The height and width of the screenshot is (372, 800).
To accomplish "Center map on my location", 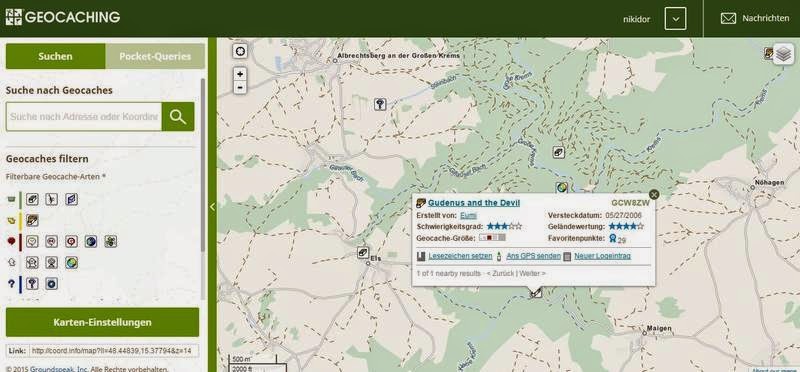I will (x=240, y=51).
